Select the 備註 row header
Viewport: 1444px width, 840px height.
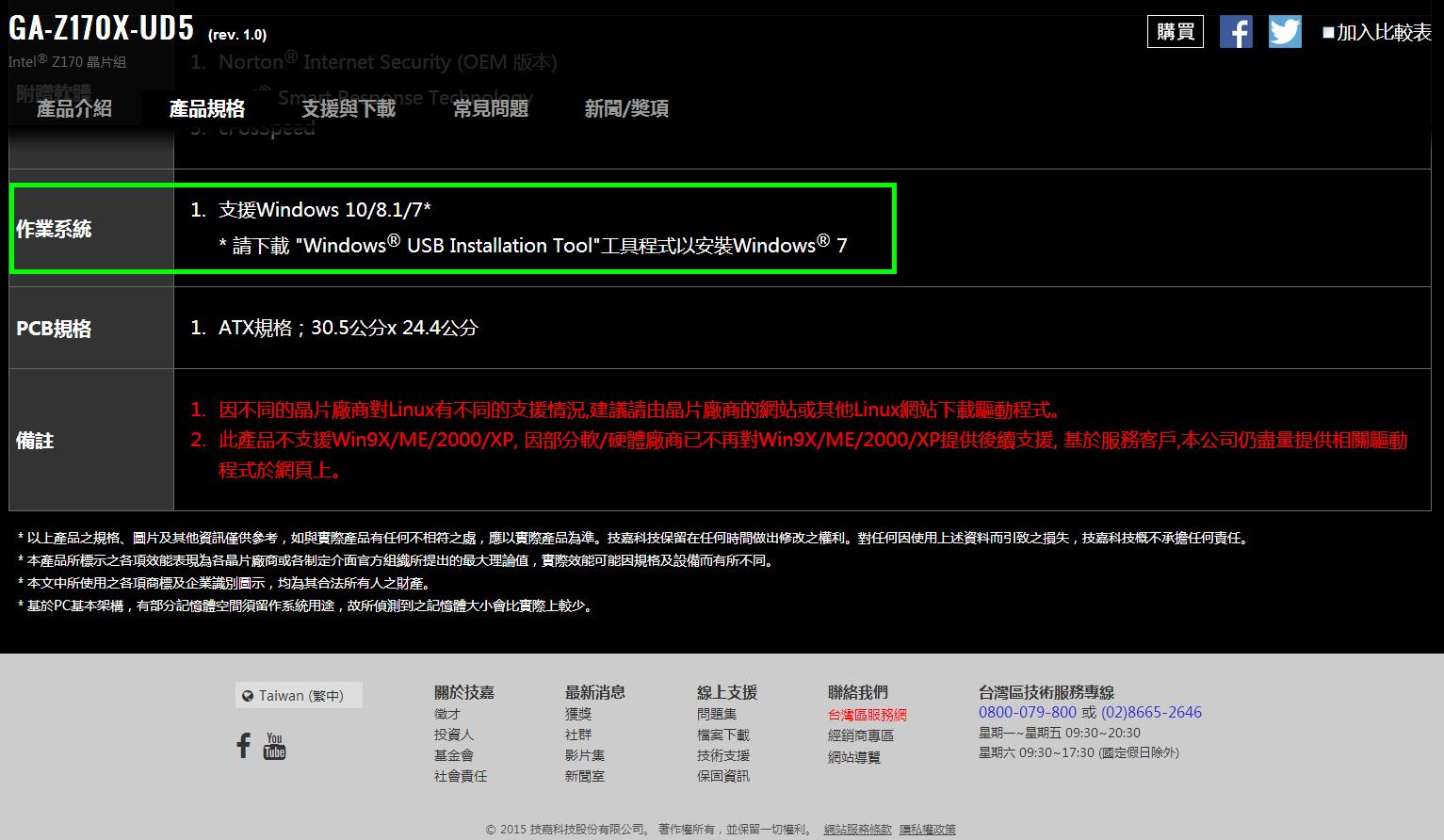pyautogui.click(x=35, y=441)
